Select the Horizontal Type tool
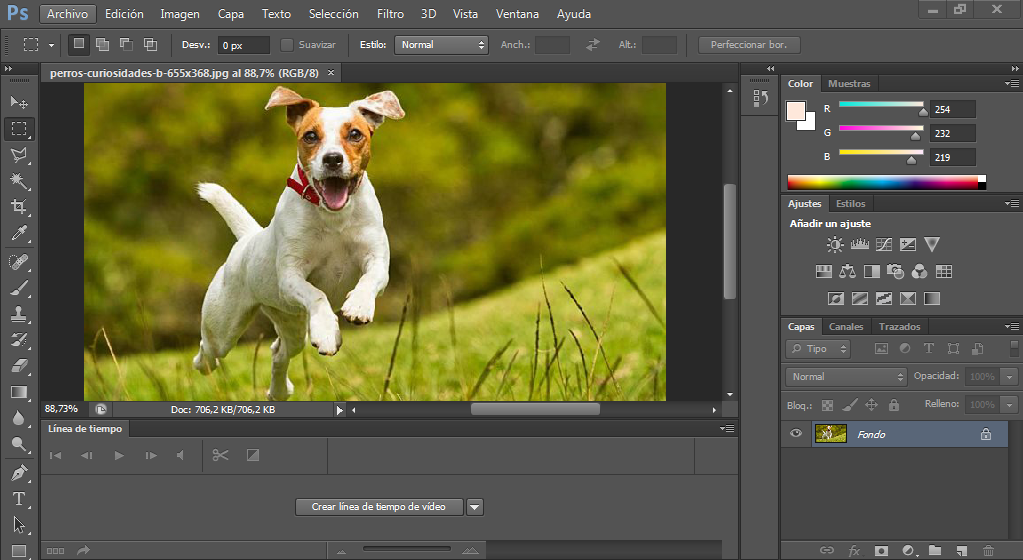This screenshot has width=1023, height=560. click(x=19, y=499)
